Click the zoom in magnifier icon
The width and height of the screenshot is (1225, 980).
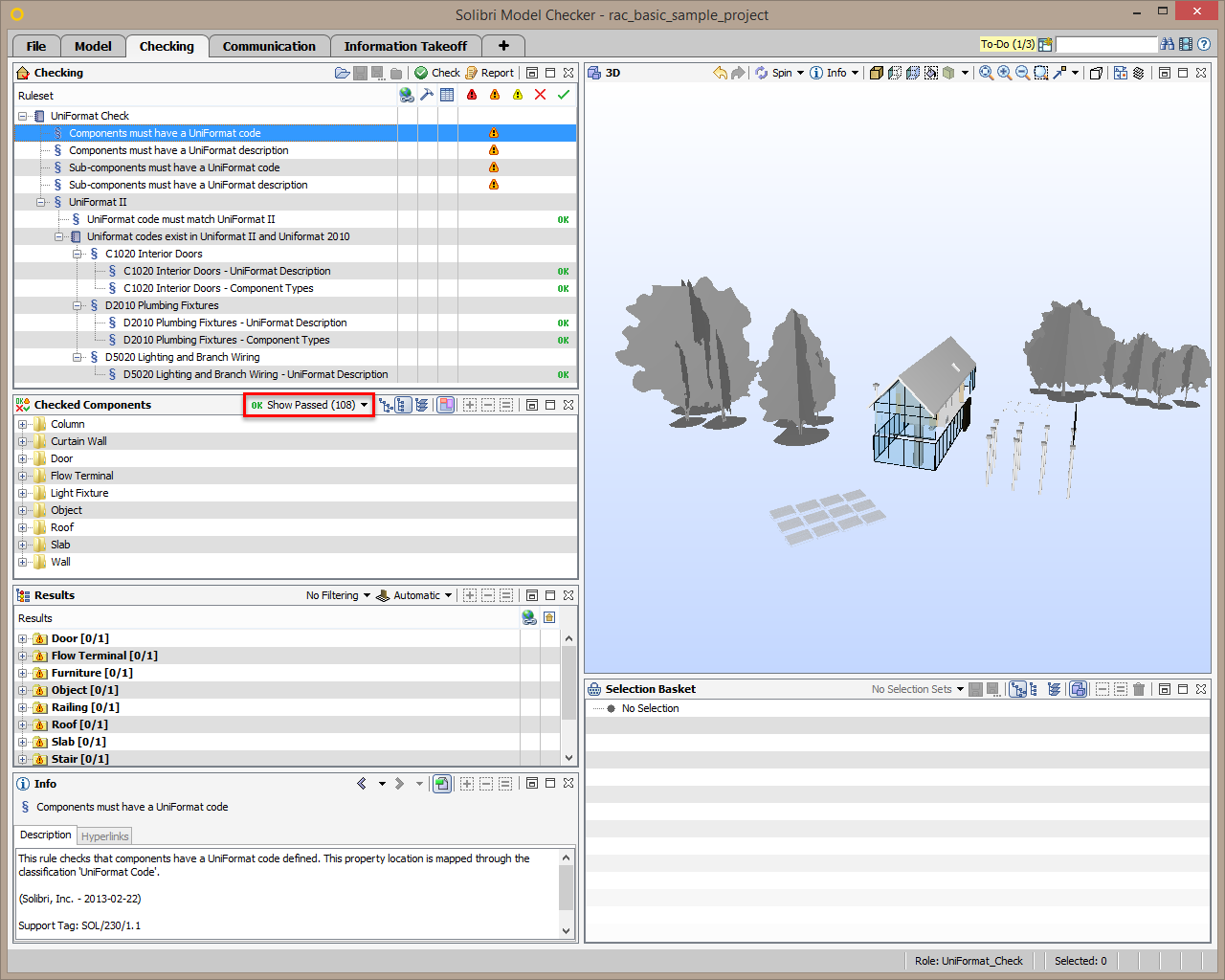pyautogui.click(x=1004, y=73)
